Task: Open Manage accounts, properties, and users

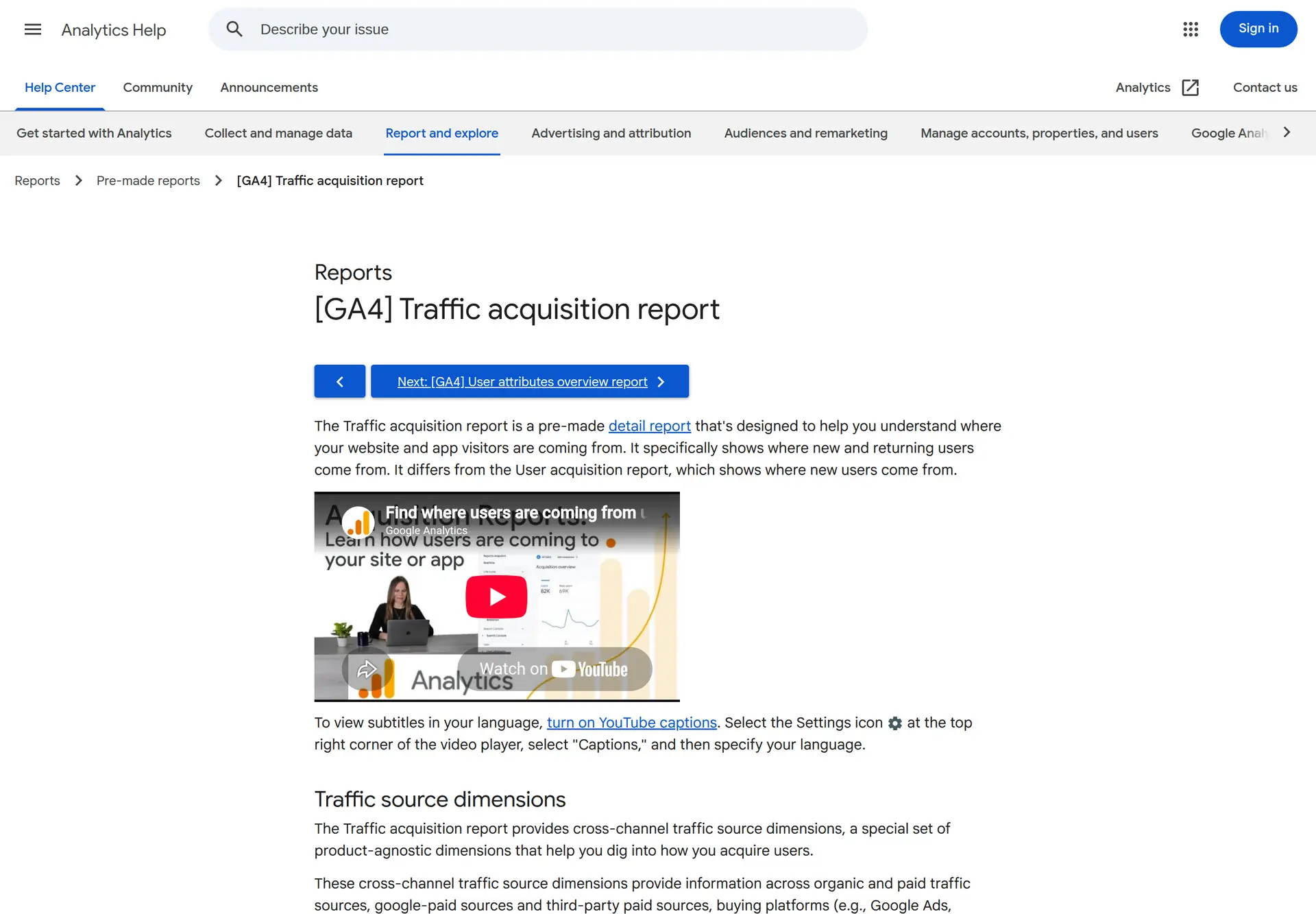Action: point(1039,133)
